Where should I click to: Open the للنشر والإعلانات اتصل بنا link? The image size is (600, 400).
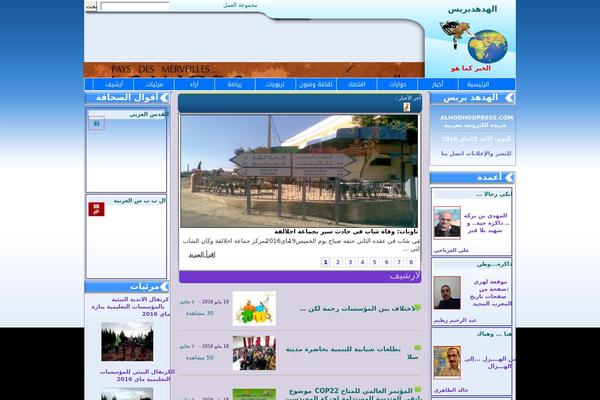[x=476, y=153]
